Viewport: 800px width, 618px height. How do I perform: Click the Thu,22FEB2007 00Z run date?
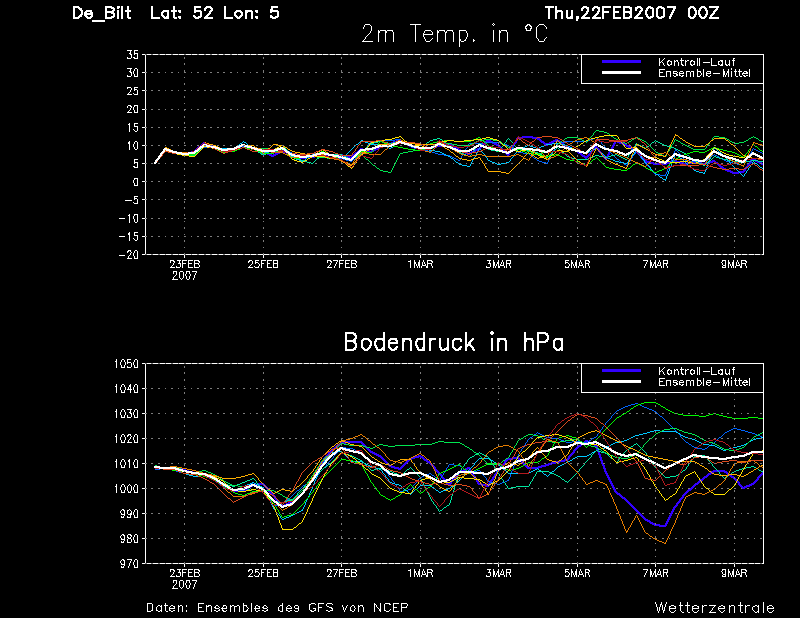[632, 13]
